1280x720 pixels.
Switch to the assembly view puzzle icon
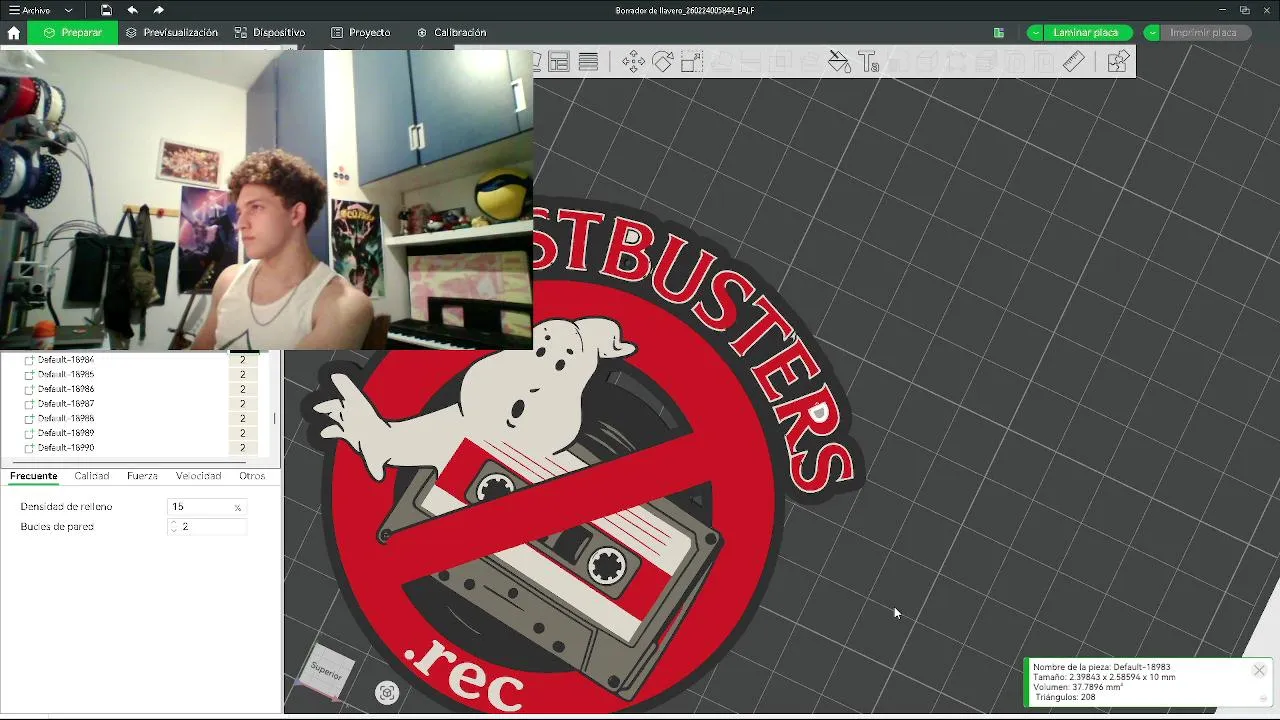point(1118,62)
